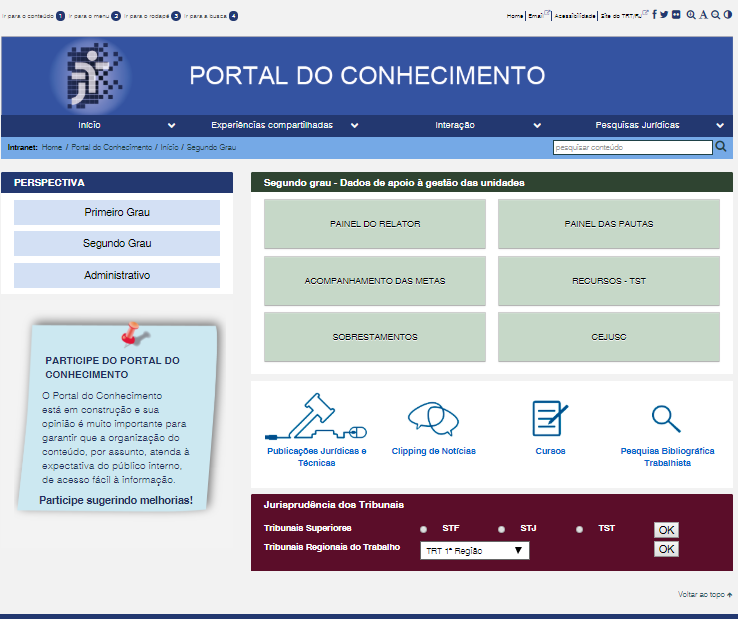Select Segundo Grau in Perspectiva panel
The width and height of the screenshot is (738, 619).
click(x=117, y=243)
